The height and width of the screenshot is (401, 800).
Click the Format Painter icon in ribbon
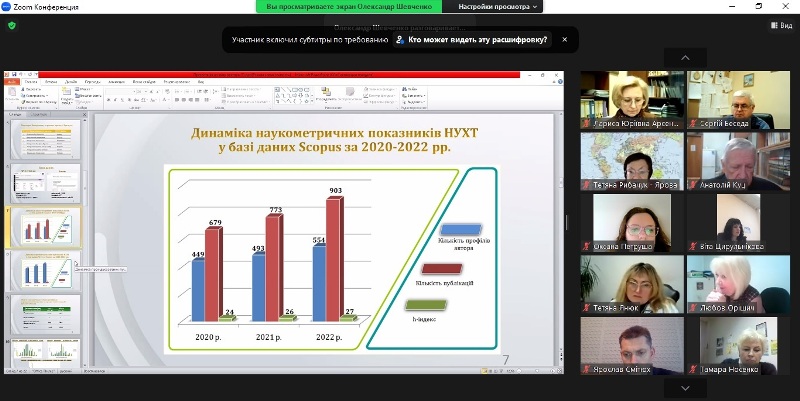(23, 102)
